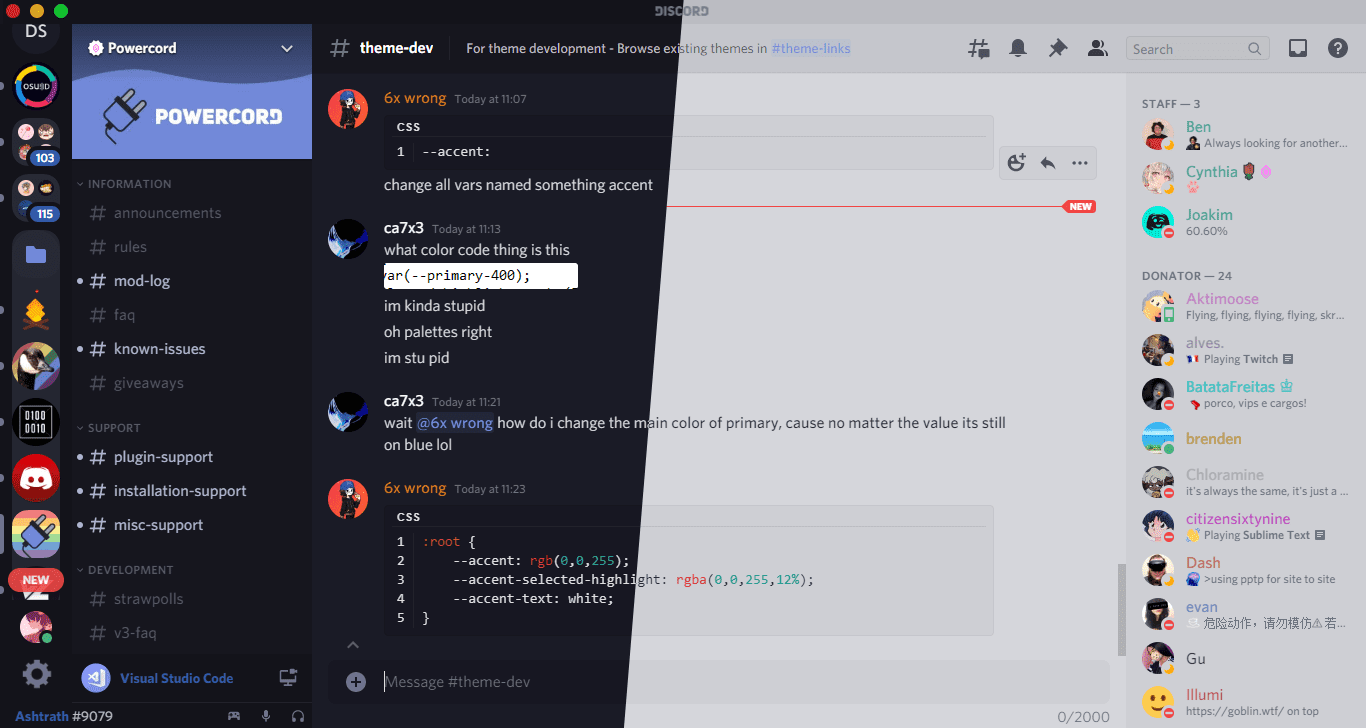Open User Settings gear icon
Image resolution: width=1366 pixels, height=728 pixels.
pyautogui.click(x=36, y=674)
